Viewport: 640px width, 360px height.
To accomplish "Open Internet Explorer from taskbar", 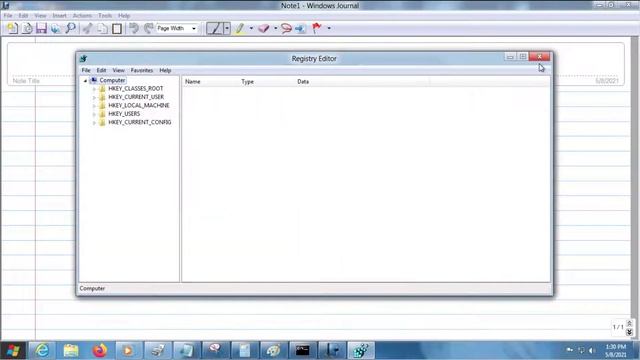I will click(x=42, y=351).
